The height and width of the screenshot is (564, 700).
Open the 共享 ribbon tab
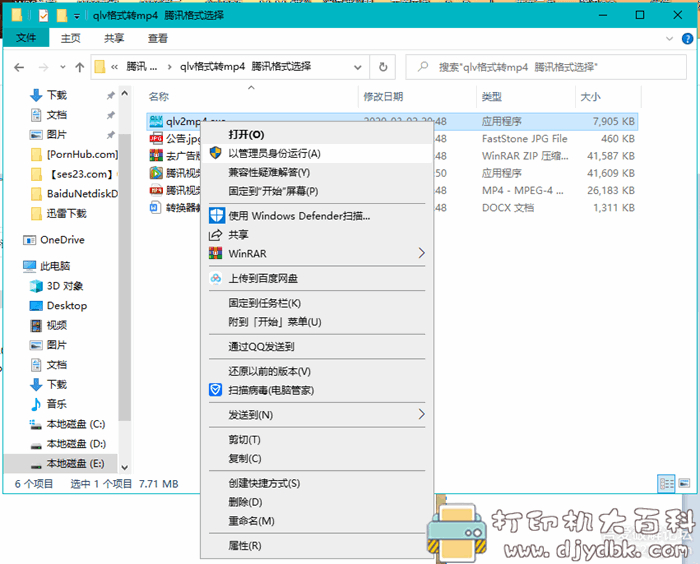(114, 38)
